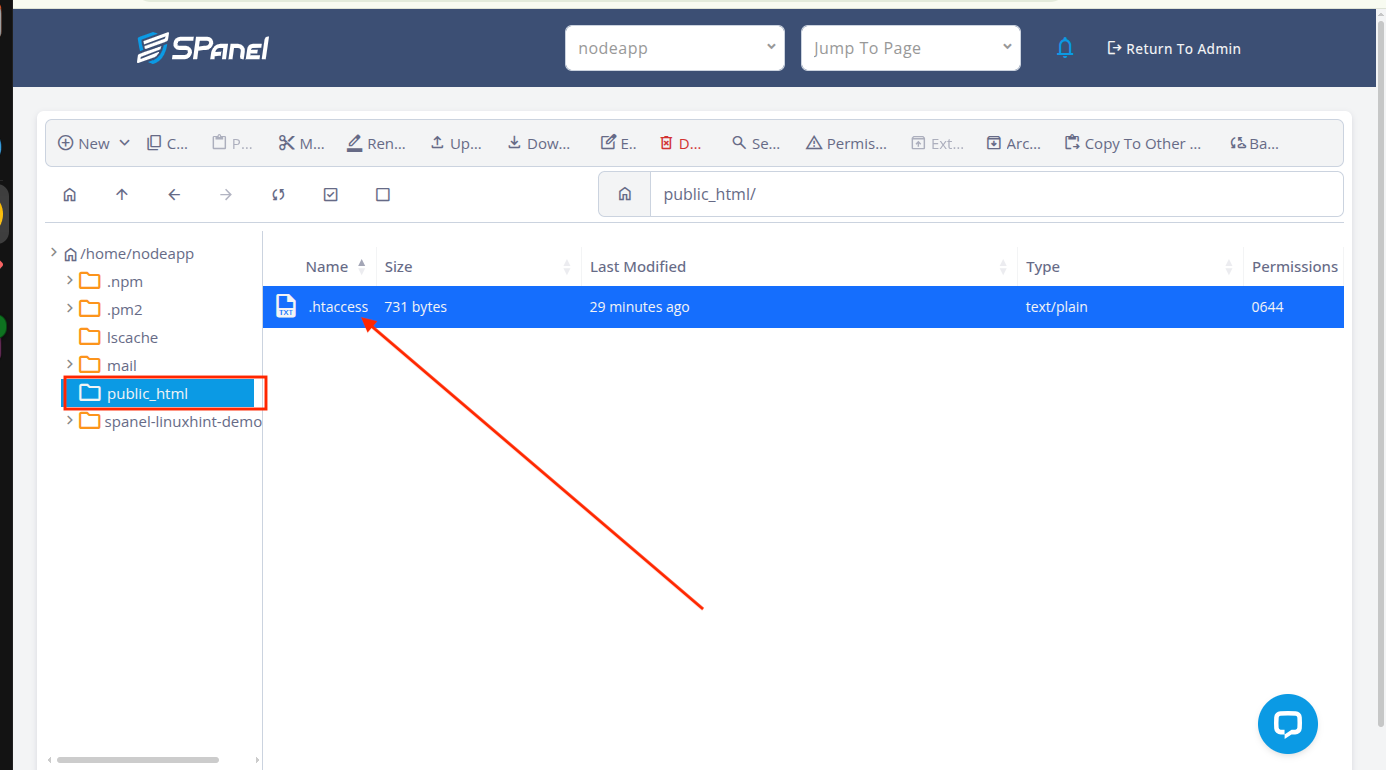The height and width of the screenshot is (770, 1386).
Task: Go to home directory via navigation home icon
Action: (70, 195)
